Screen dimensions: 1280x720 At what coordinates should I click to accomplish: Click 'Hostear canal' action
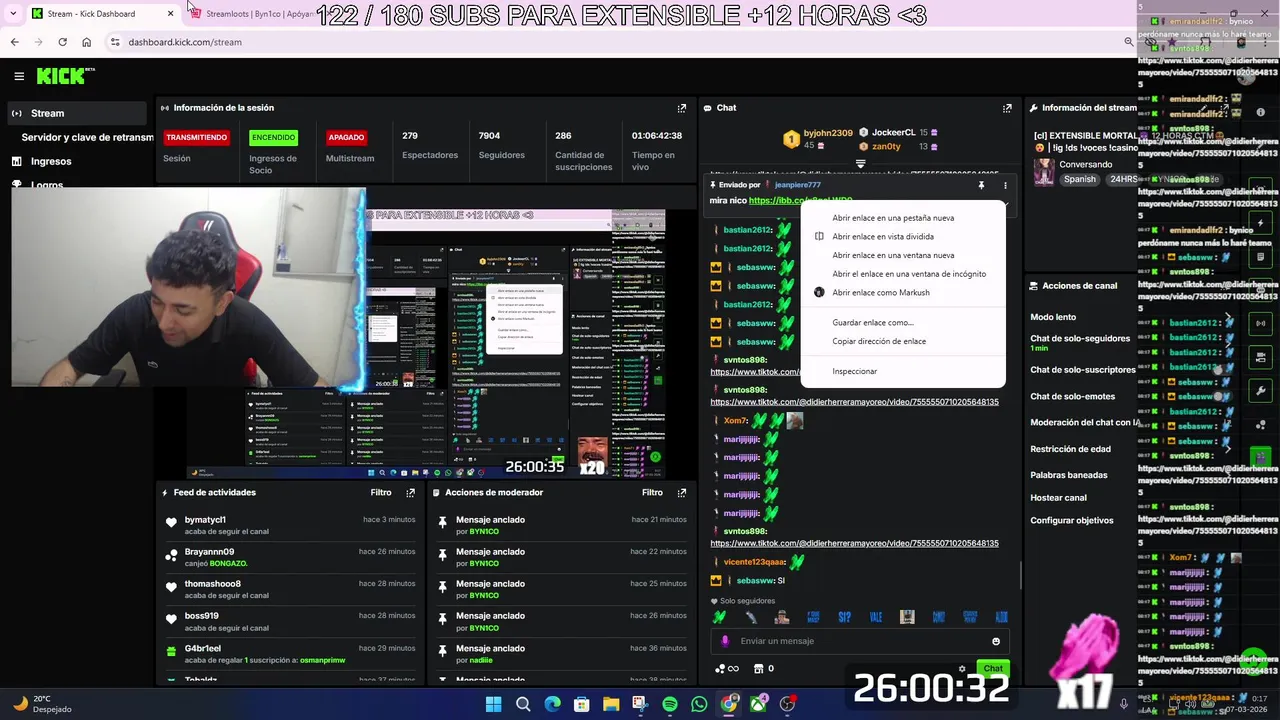[x=1058, y=498]
